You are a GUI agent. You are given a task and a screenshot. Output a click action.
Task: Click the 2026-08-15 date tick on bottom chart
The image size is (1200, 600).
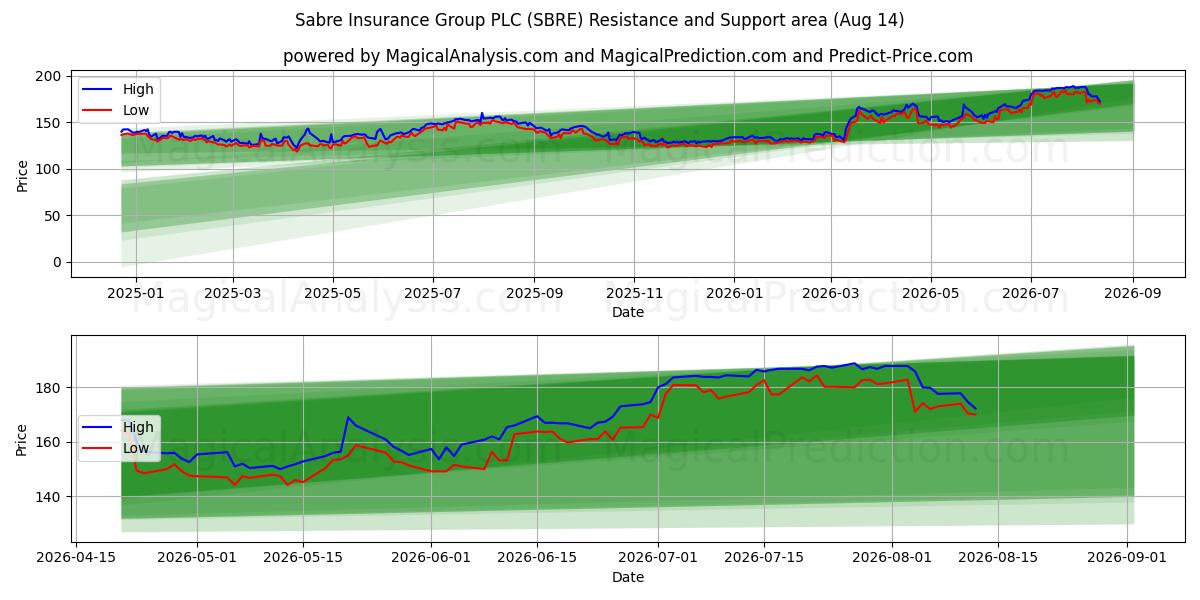(999, 559)
